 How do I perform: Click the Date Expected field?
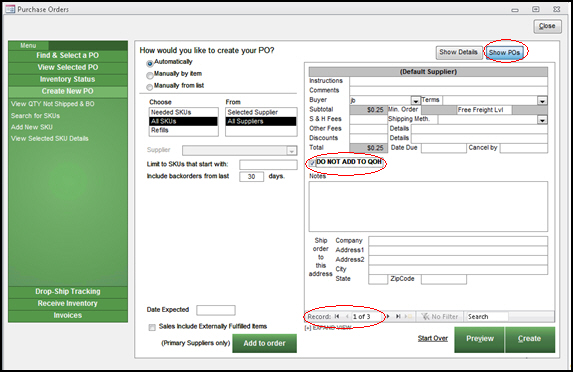pos(216,310)
